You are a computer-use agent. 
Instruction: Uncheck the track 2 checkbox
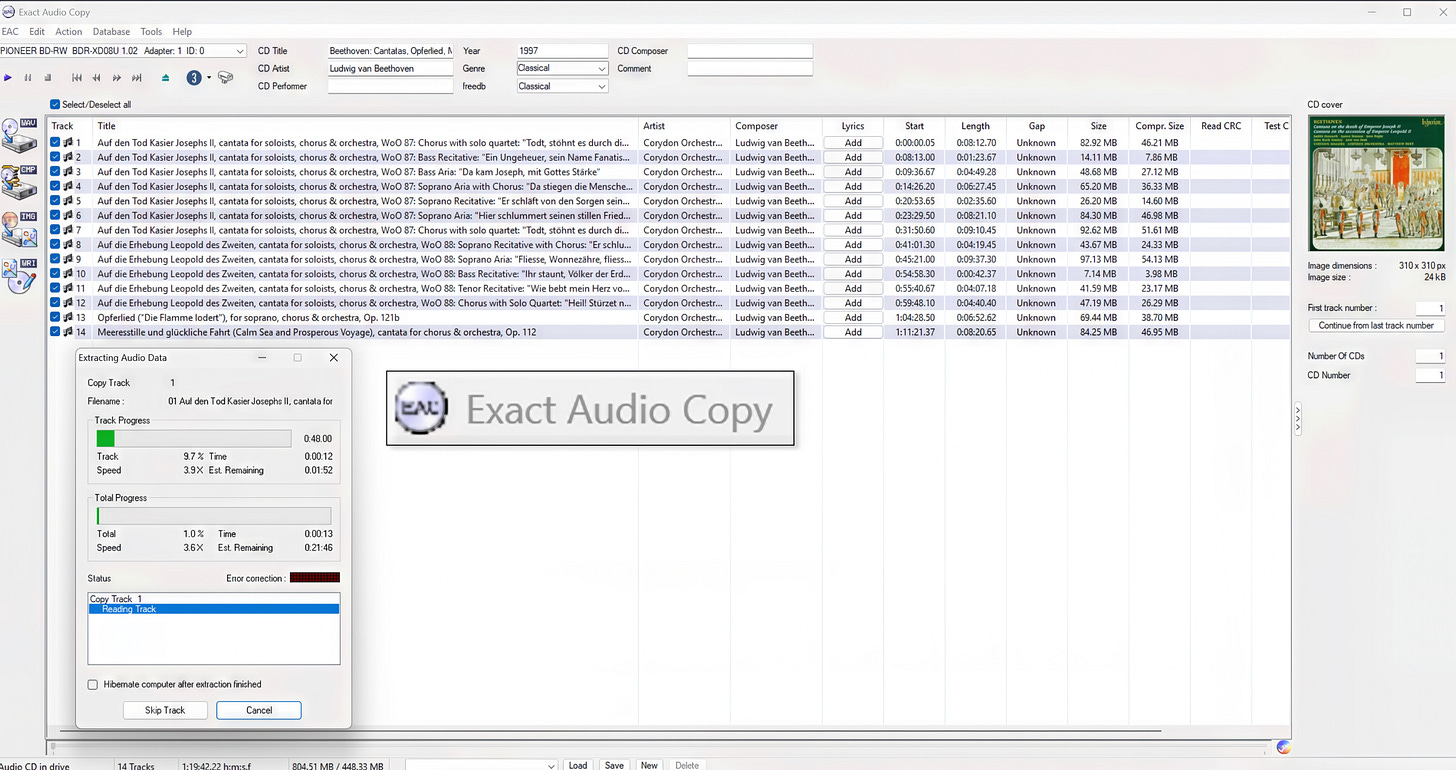[x=56, y=157]
